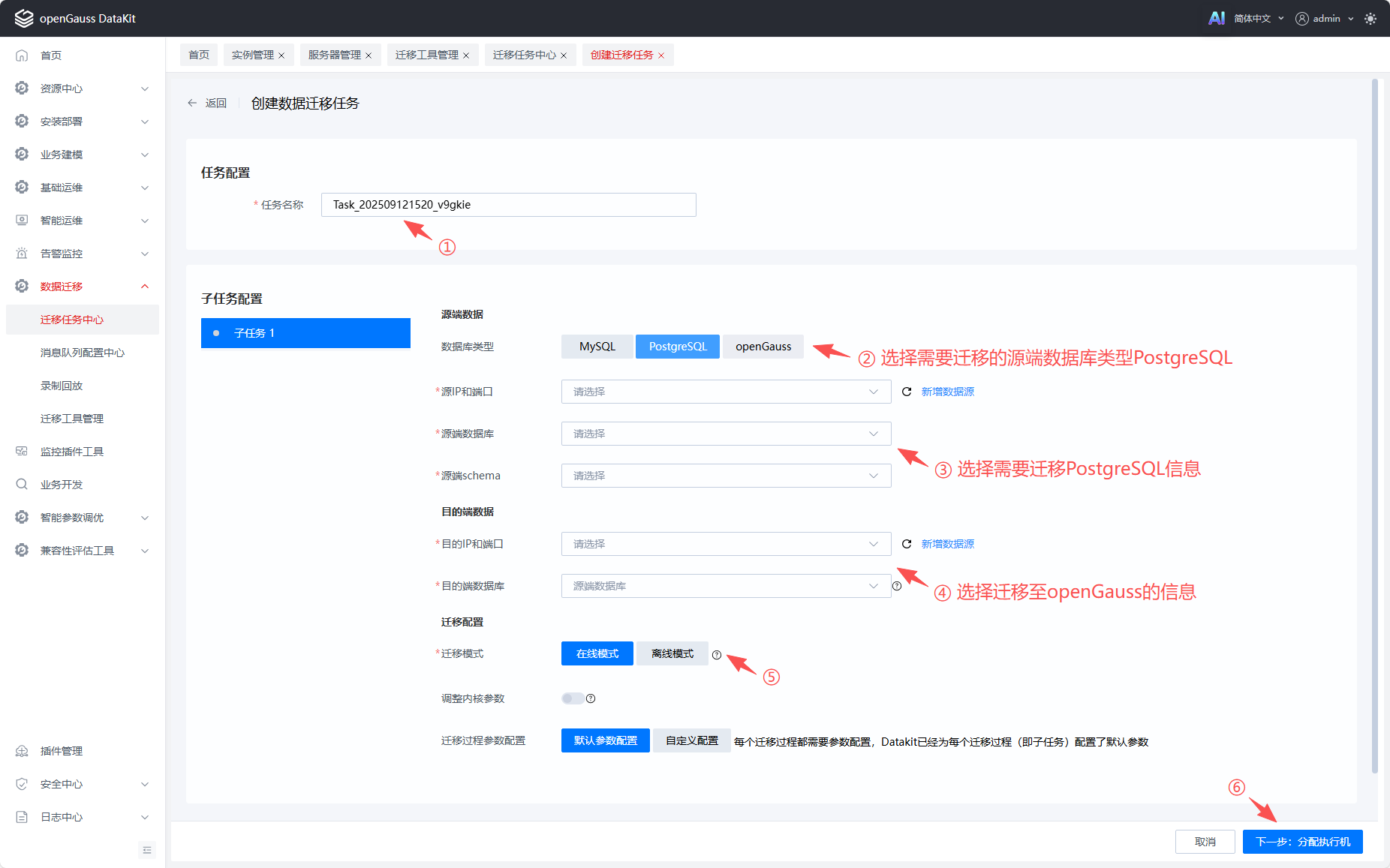The width and height of the screenshot is (1390, 868).
Task: Click help icon beside 目的端数据库 dropdown
Action: pyautogui.click(x=897, y=586)
